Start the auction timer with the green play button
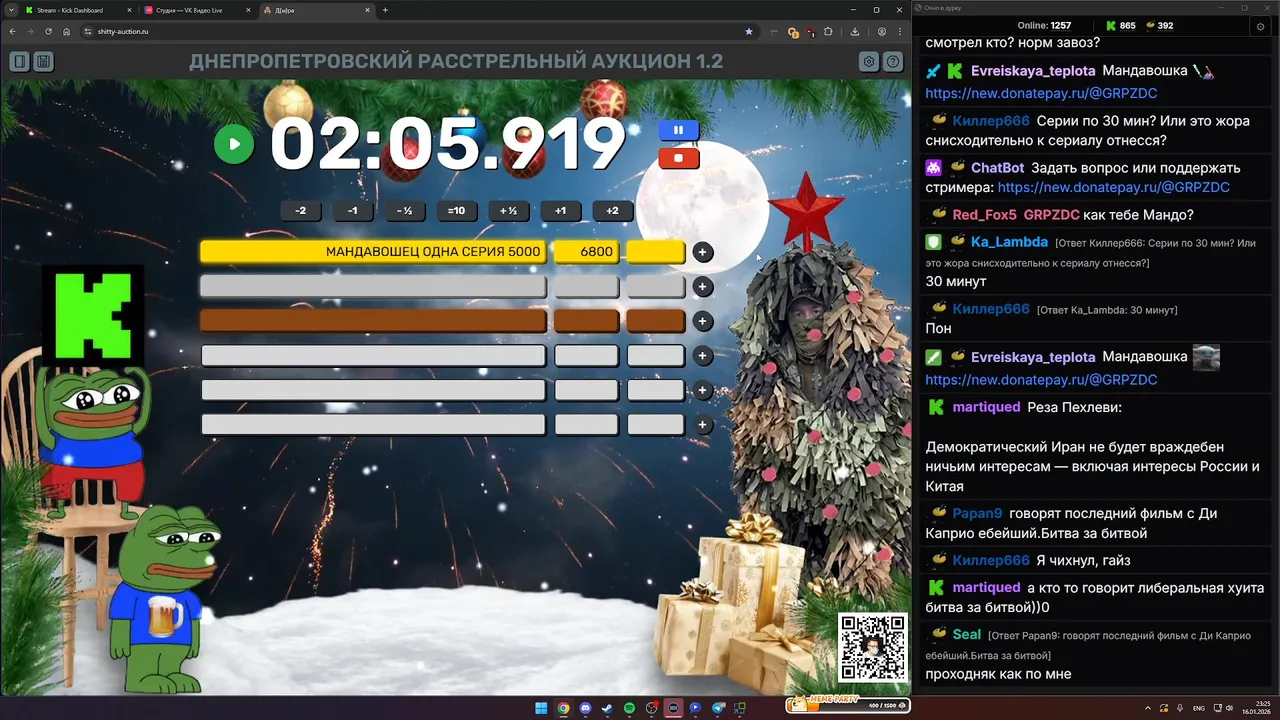1280x720 pixels. (x=234, y=144)
